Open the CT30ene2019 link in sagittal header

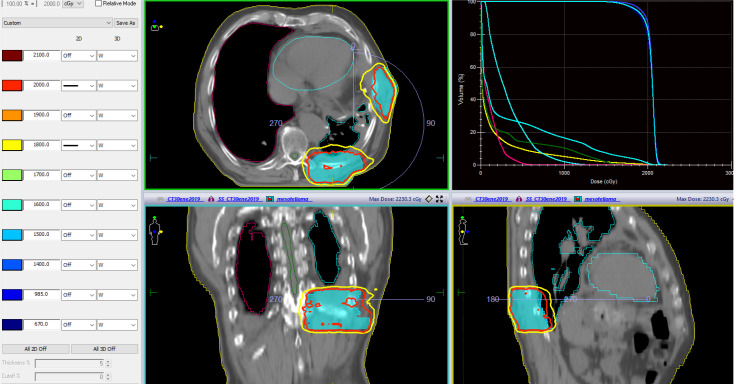[492, 199]
